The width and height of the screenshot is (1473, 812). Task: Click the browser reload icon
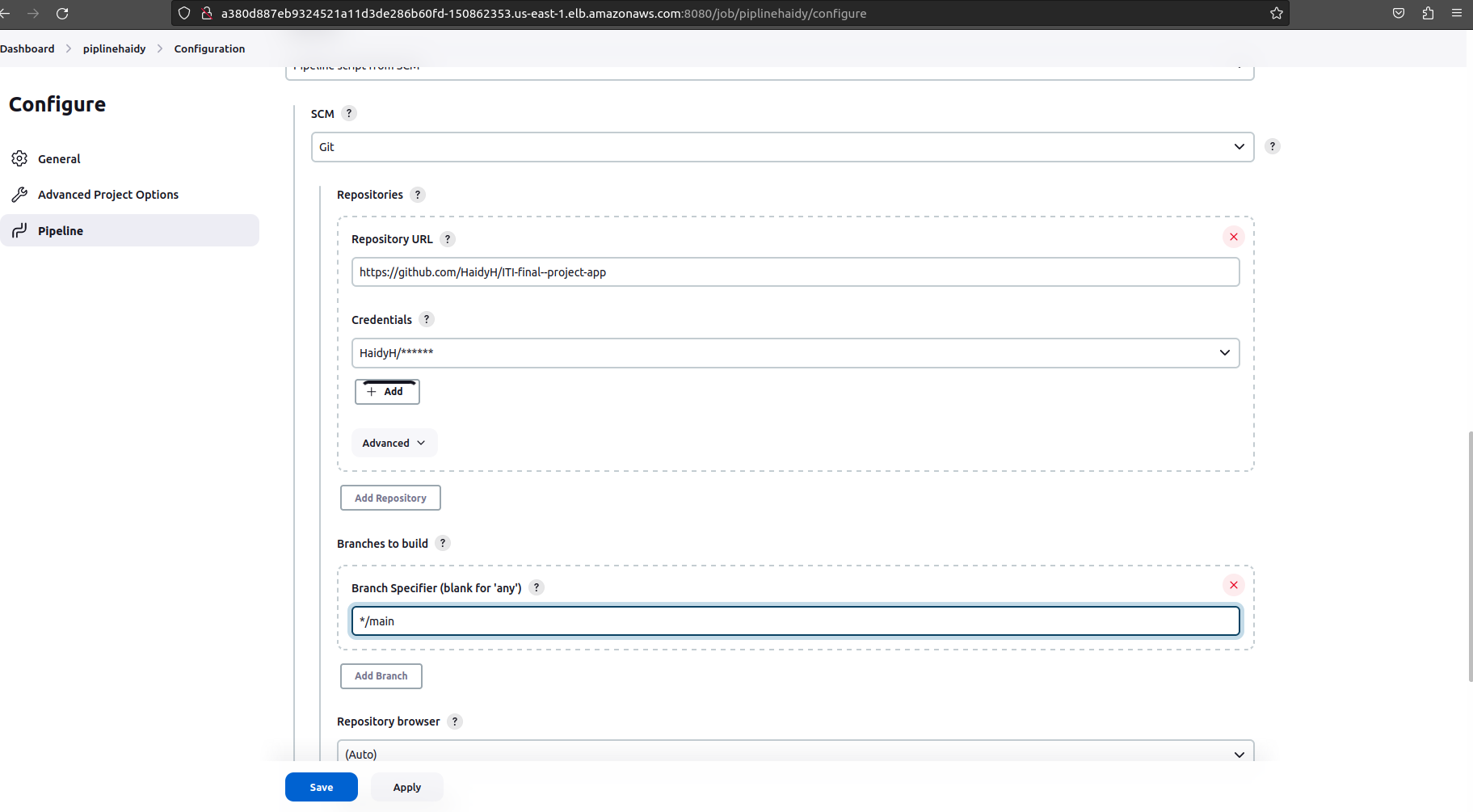pos(62,13)
